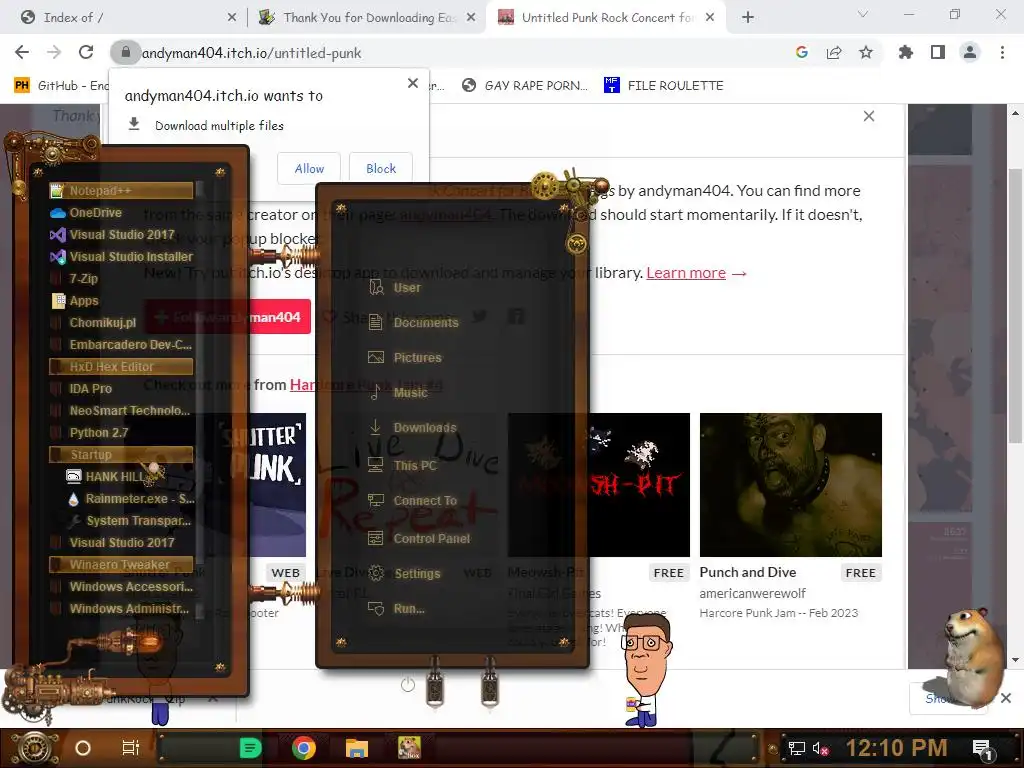The height and width of the screenshot is (768, 1024).
Task: Open the extensions puzzle icon
Action: 906,52
